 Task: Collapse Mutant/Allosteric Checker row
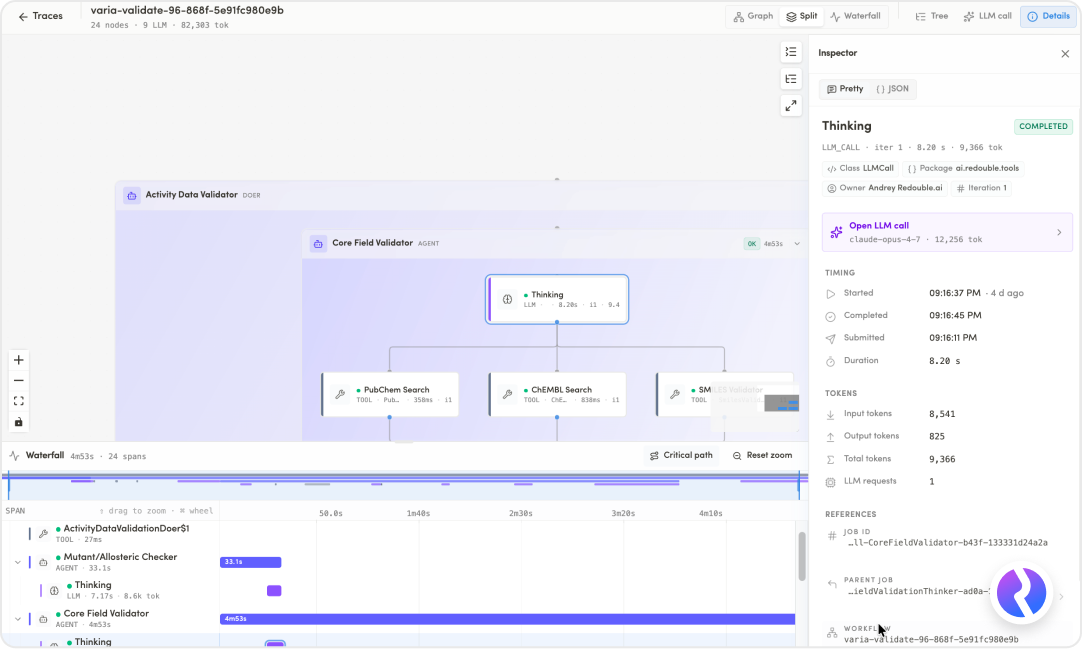(x=17, y=562)
